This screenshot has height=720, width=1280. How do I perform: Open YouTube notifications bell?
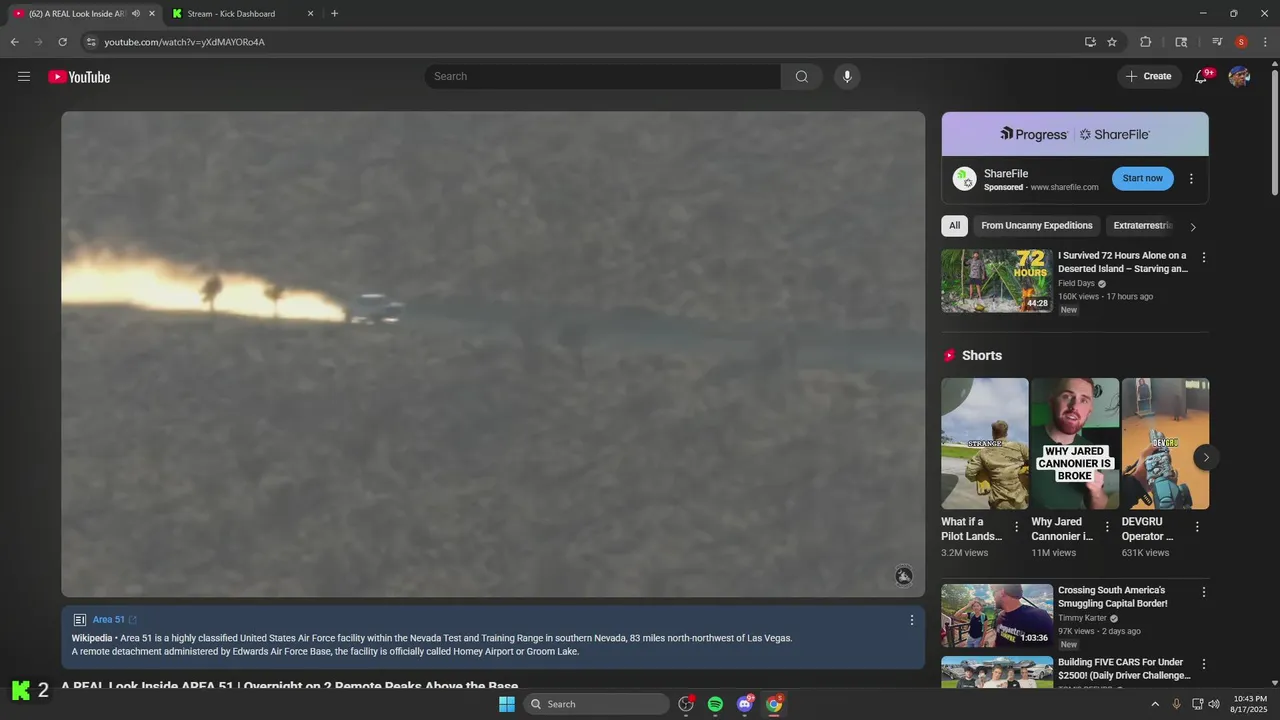point(1202,76)
